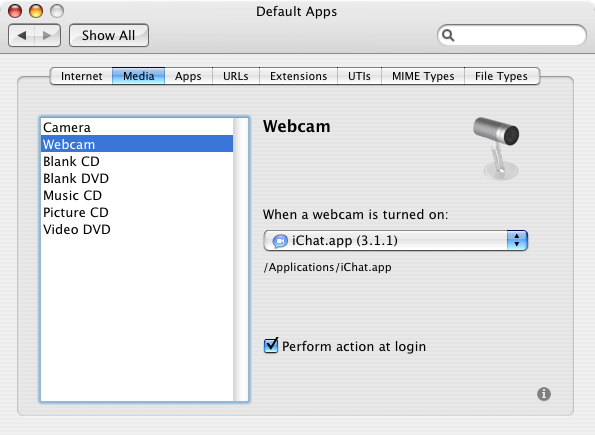Click the iChat icon in the popup menu
The width and height of the screenshot is (595, 435).
click(280, 241)
